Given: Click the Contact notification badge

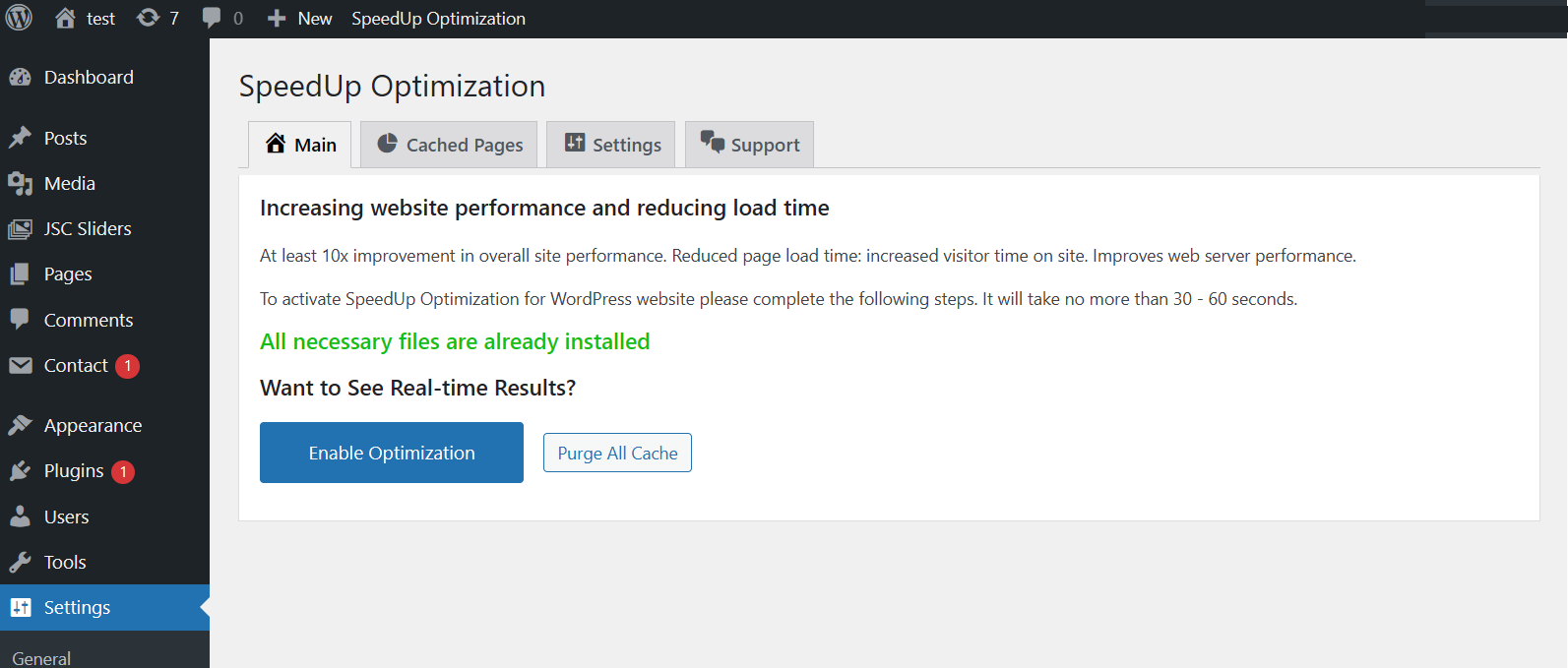Looking at the screenshot, I should point(127,366).
